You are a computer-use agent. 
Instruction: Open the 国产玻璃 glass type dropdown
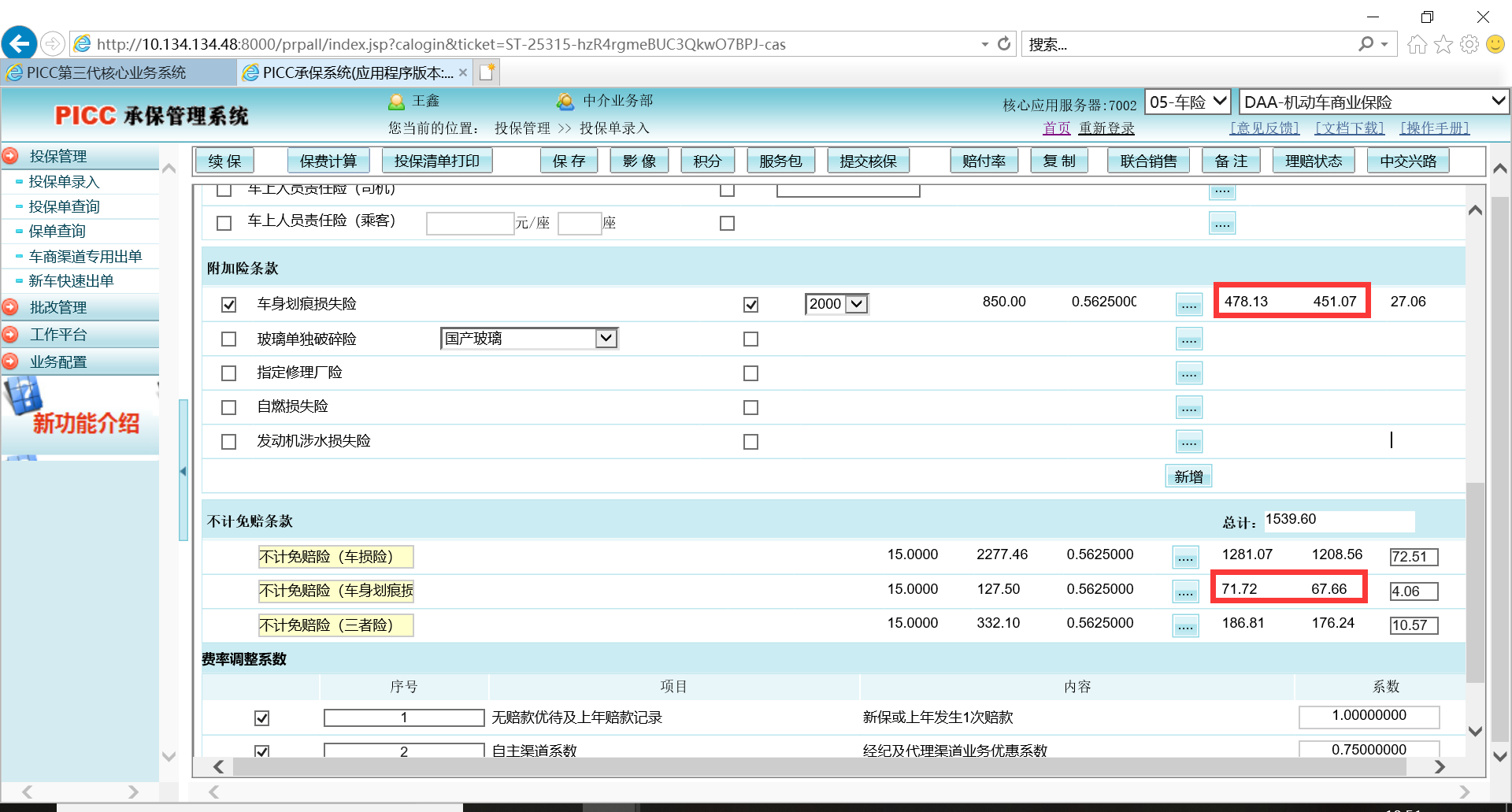tap(606, 339)
